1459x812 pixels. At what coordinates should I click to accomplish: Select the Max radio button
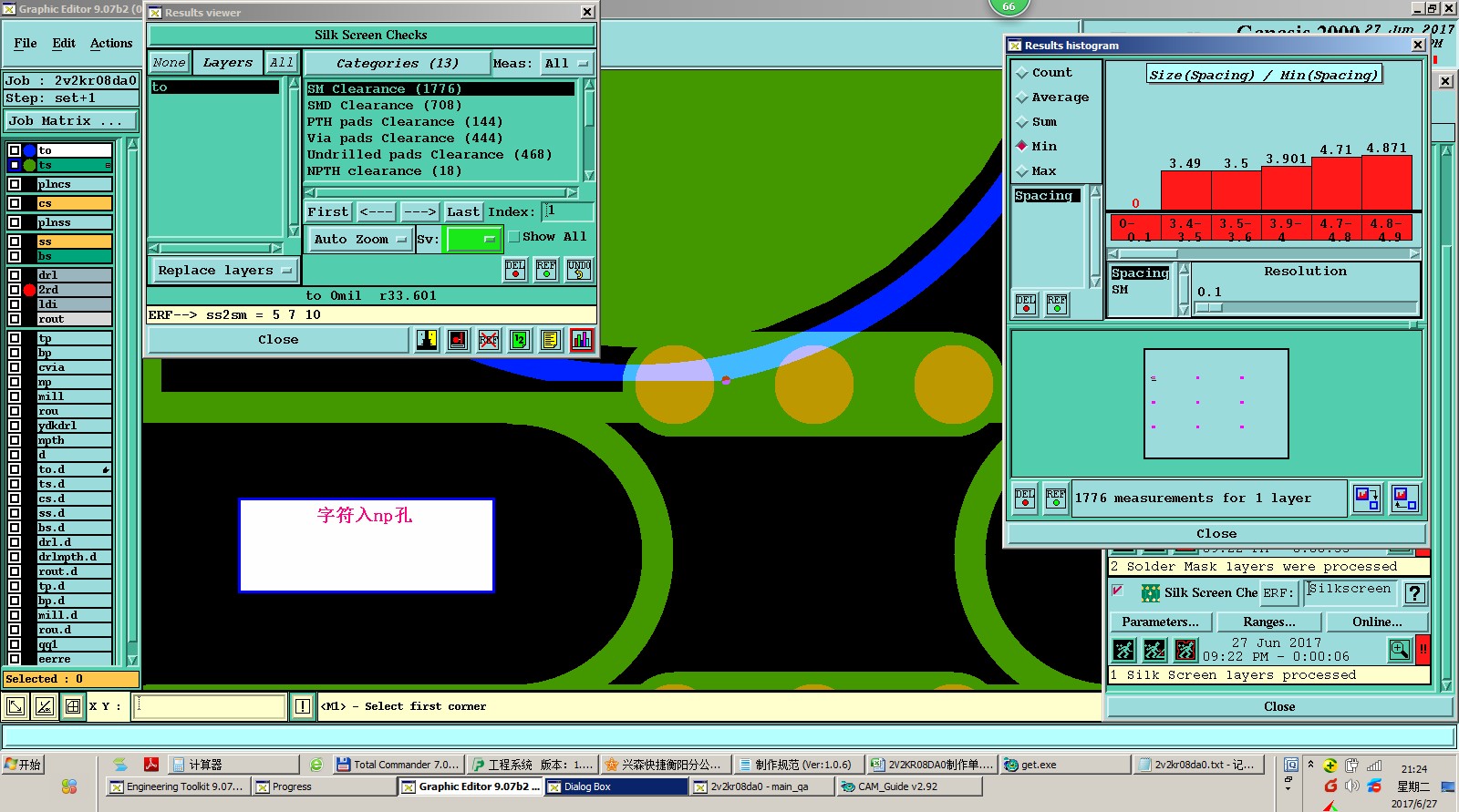pos(1022,171)
